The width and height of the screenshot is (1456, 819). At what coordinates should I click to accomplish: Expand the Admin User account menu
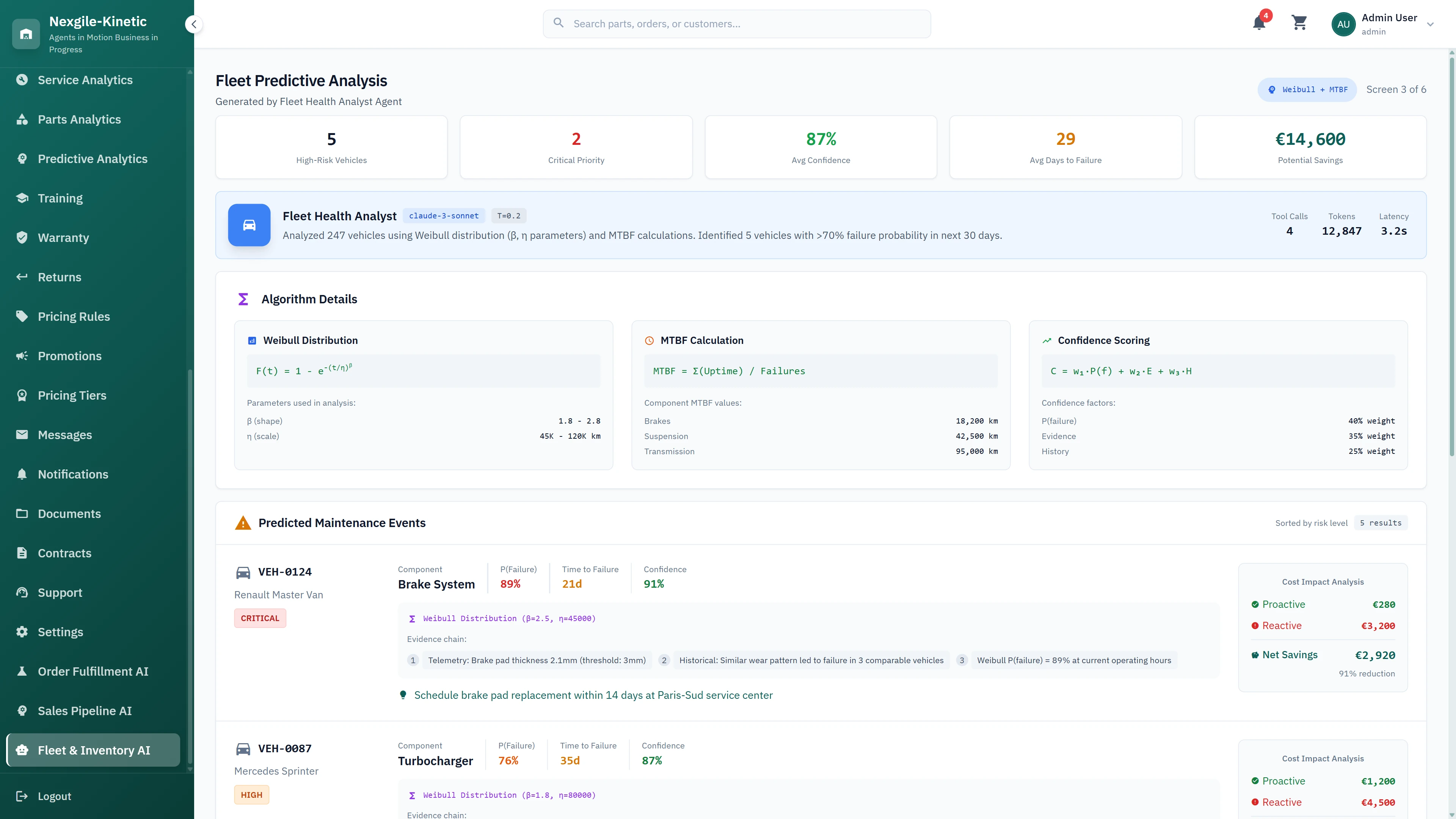[1430, 24]
